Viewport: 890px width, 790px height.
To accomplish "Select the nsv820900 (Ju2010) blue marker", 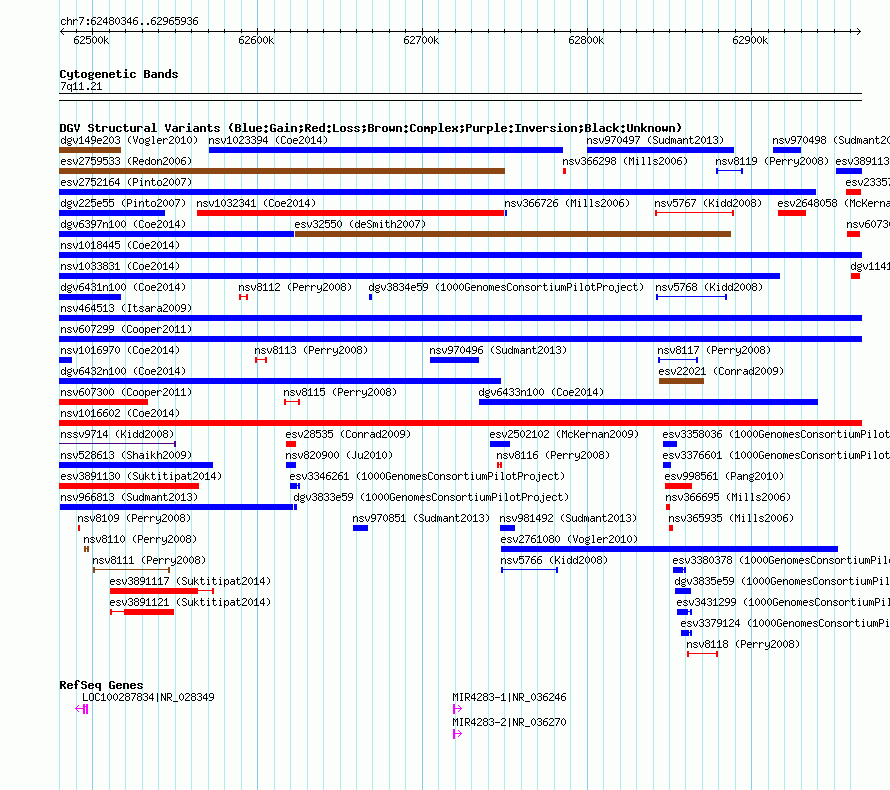I will tap(291, 465).
